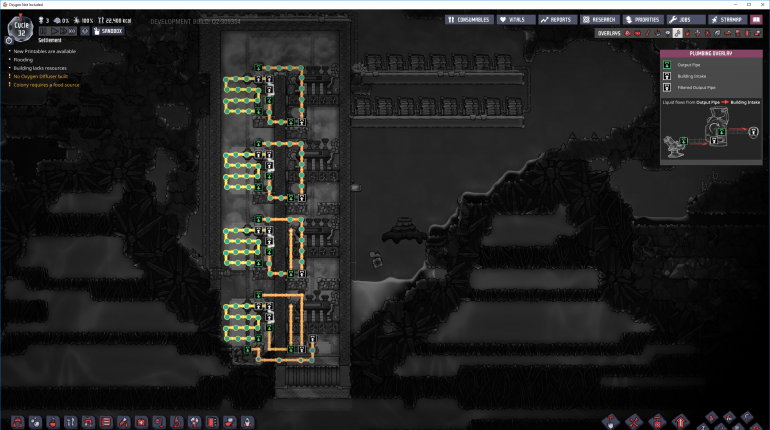The width and height of the screenshot is (770, 430).
Task: Click the Cycle 32 clock dial
Action: pos(18,25)
